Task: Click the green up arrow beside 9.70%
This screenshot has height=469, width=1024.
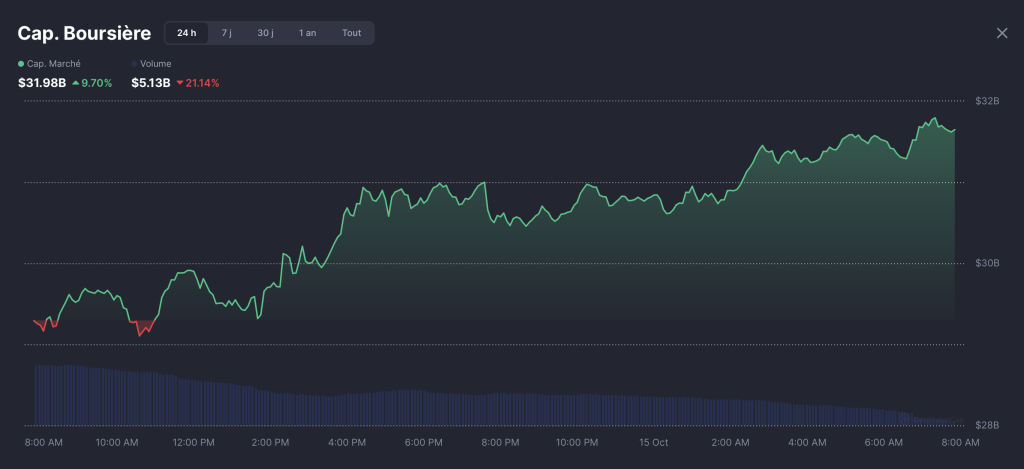Action: tap(76, 83)
